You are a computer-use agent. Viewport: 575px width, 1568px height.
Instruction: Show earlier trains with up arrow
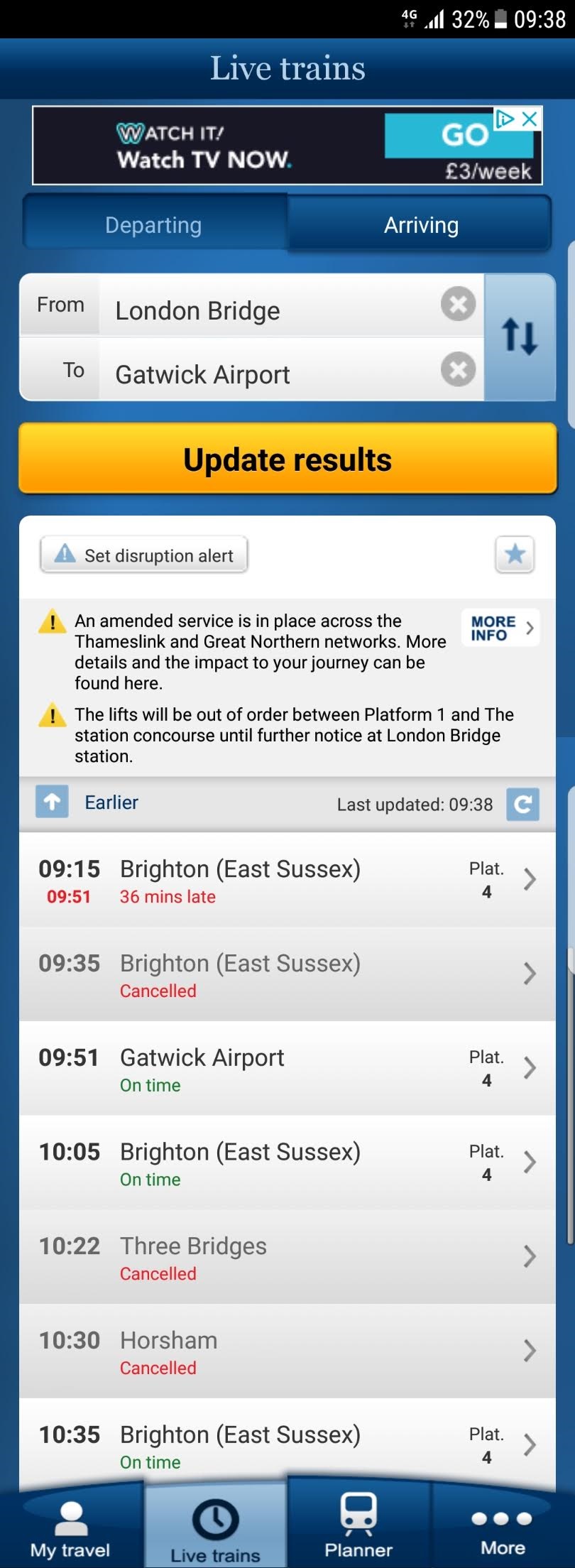click(x=52, y=802)
